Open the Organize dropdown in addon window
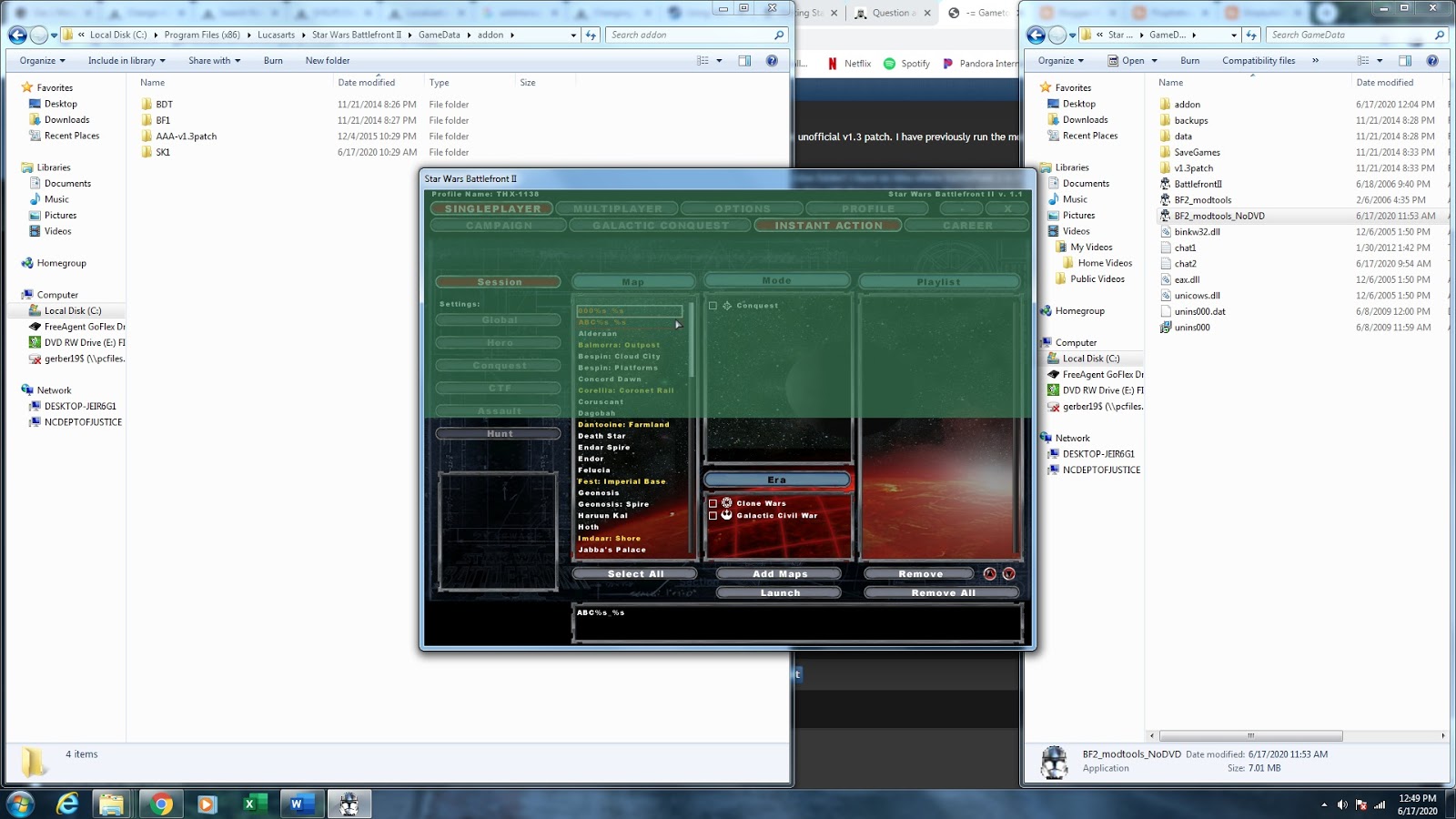Viewport: 1456px width, 819px height. tap(43, 61)
